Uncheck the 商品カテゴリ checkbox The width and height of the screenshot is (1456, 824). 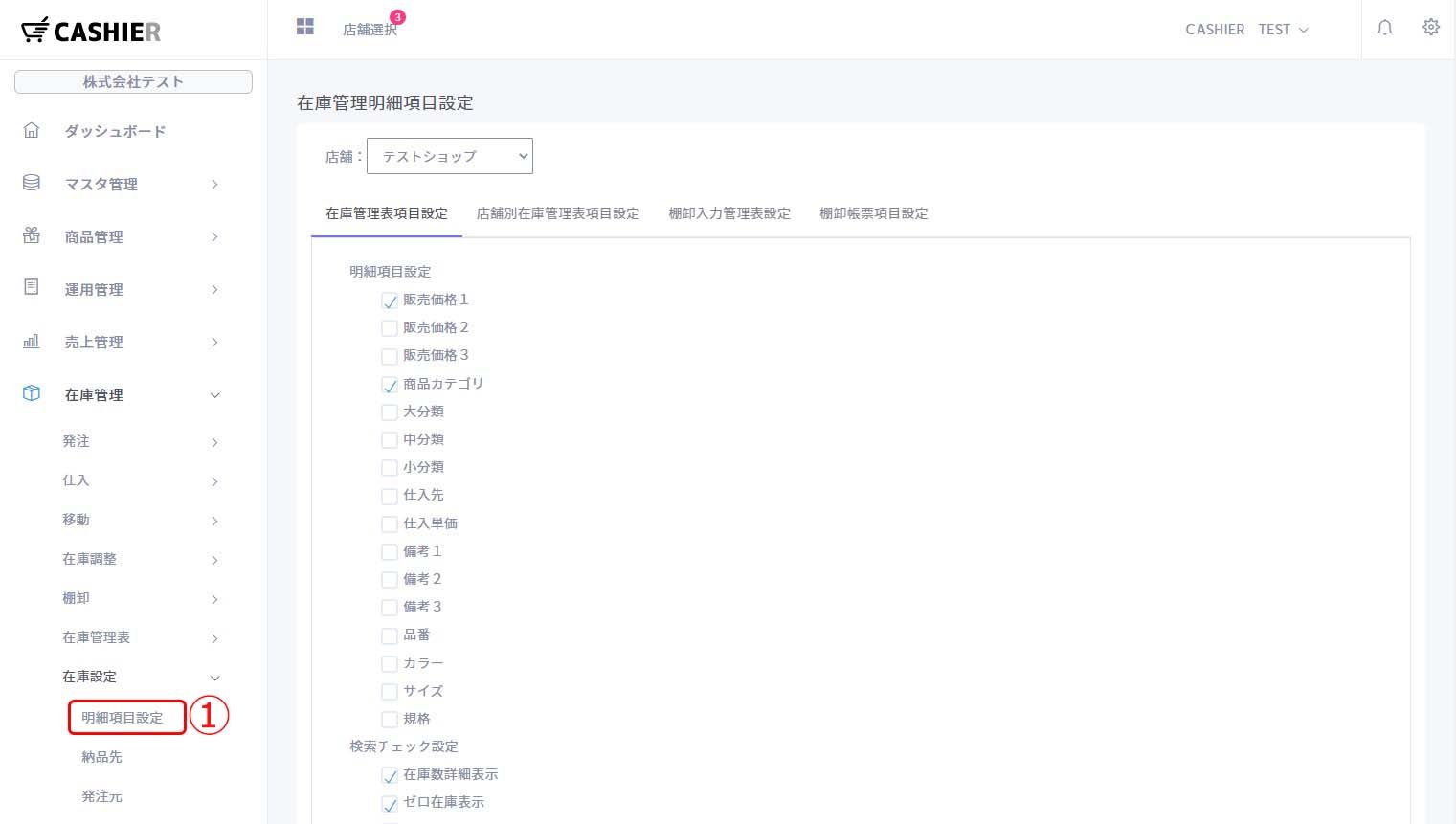click(x=390, y=385)
